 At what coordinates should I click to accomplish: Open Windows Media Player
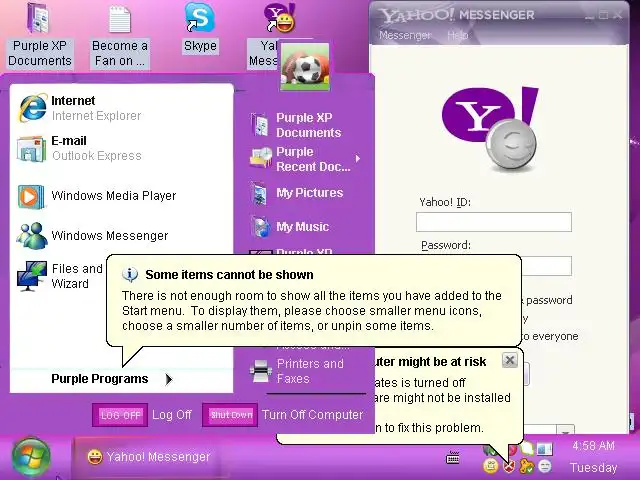coord(121,196)
